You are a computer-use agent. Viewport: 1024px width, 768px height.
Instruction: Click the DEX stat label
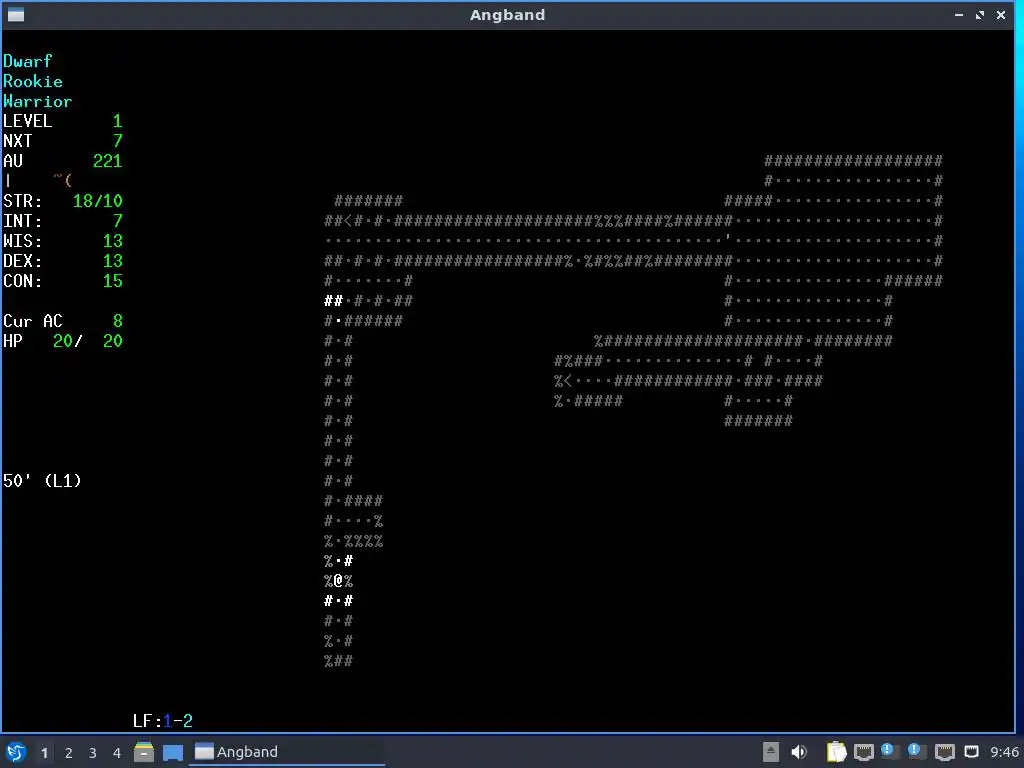[x=22, y=261]
